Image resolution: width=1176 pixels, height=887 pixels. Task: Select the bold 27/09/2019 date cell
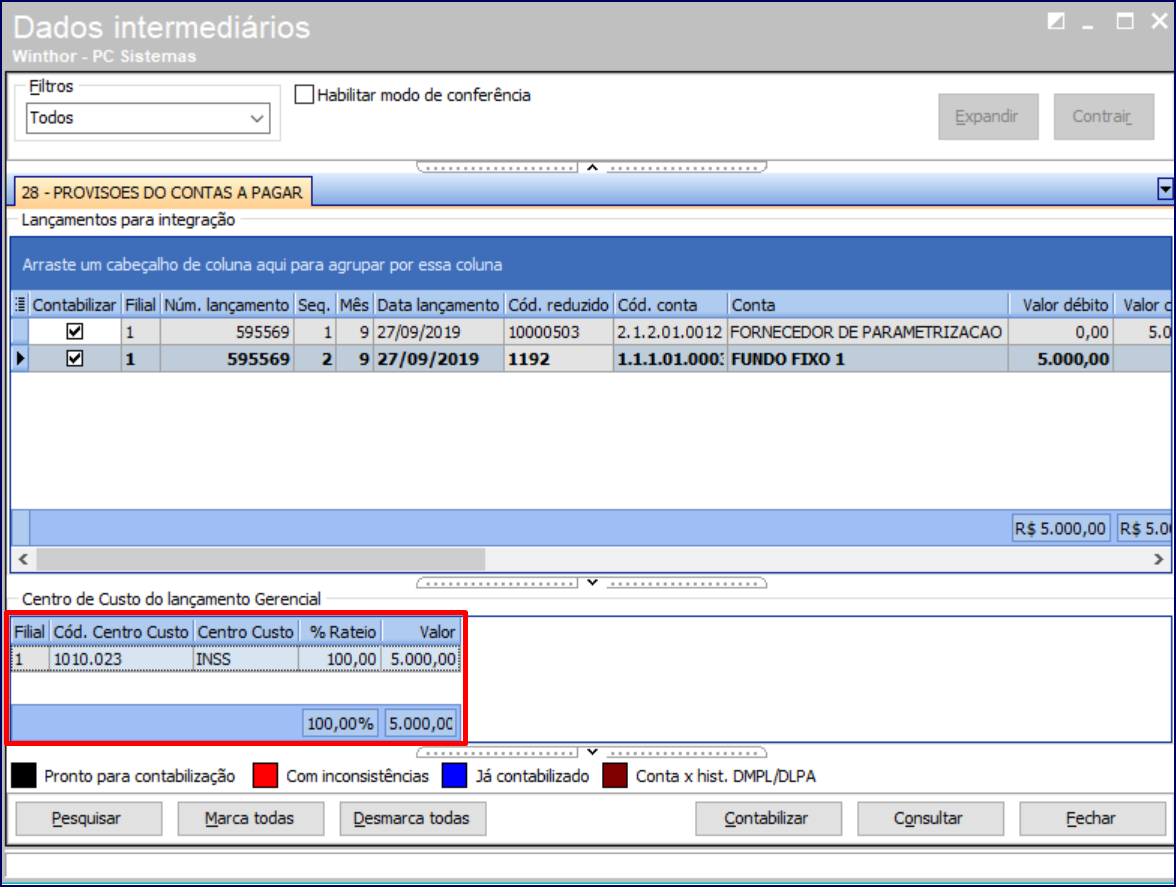[x=438, y=358]
